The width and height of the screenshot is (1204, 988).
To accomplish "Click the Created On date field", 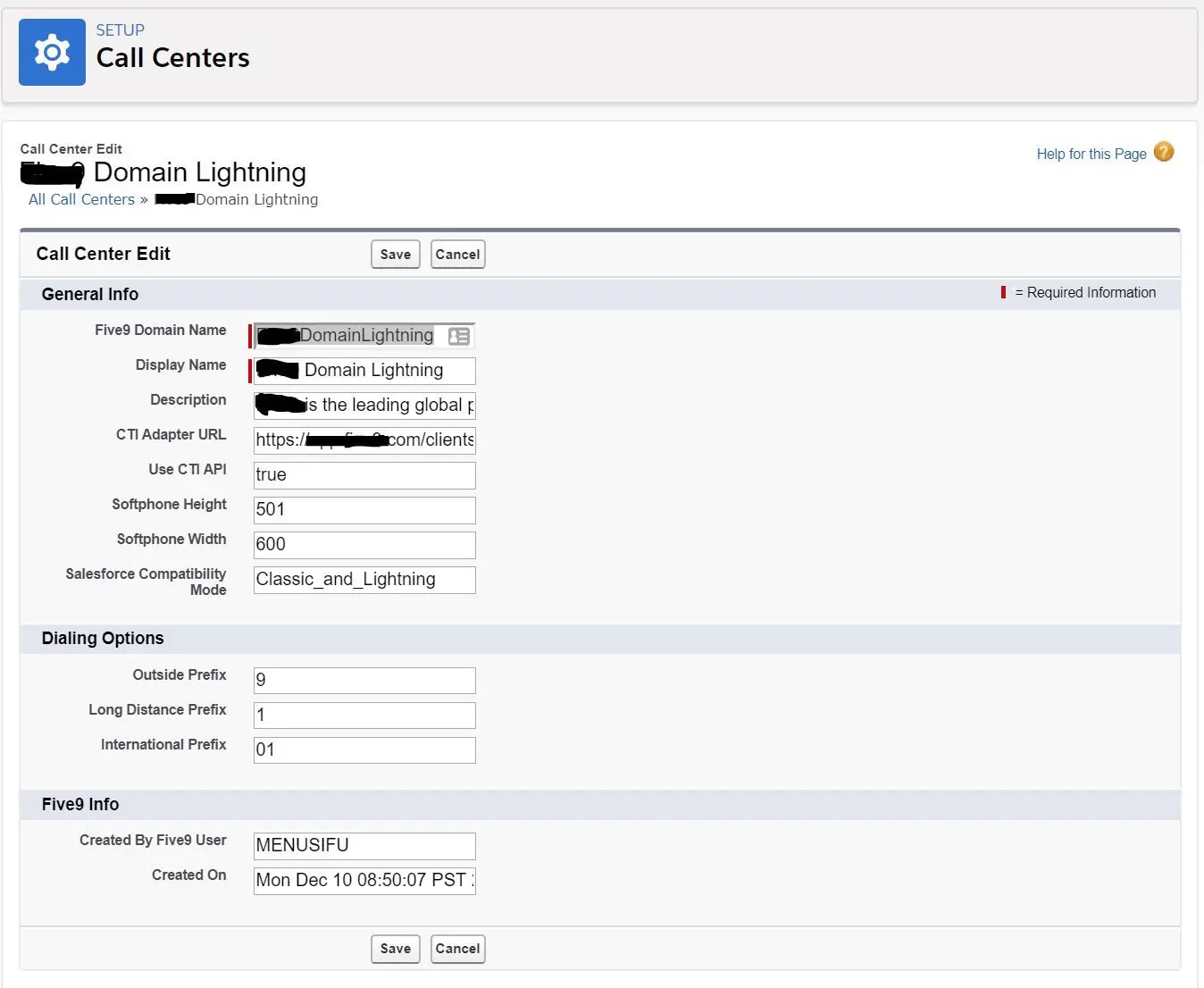I will pyautogui.click(x=364, y=881).
